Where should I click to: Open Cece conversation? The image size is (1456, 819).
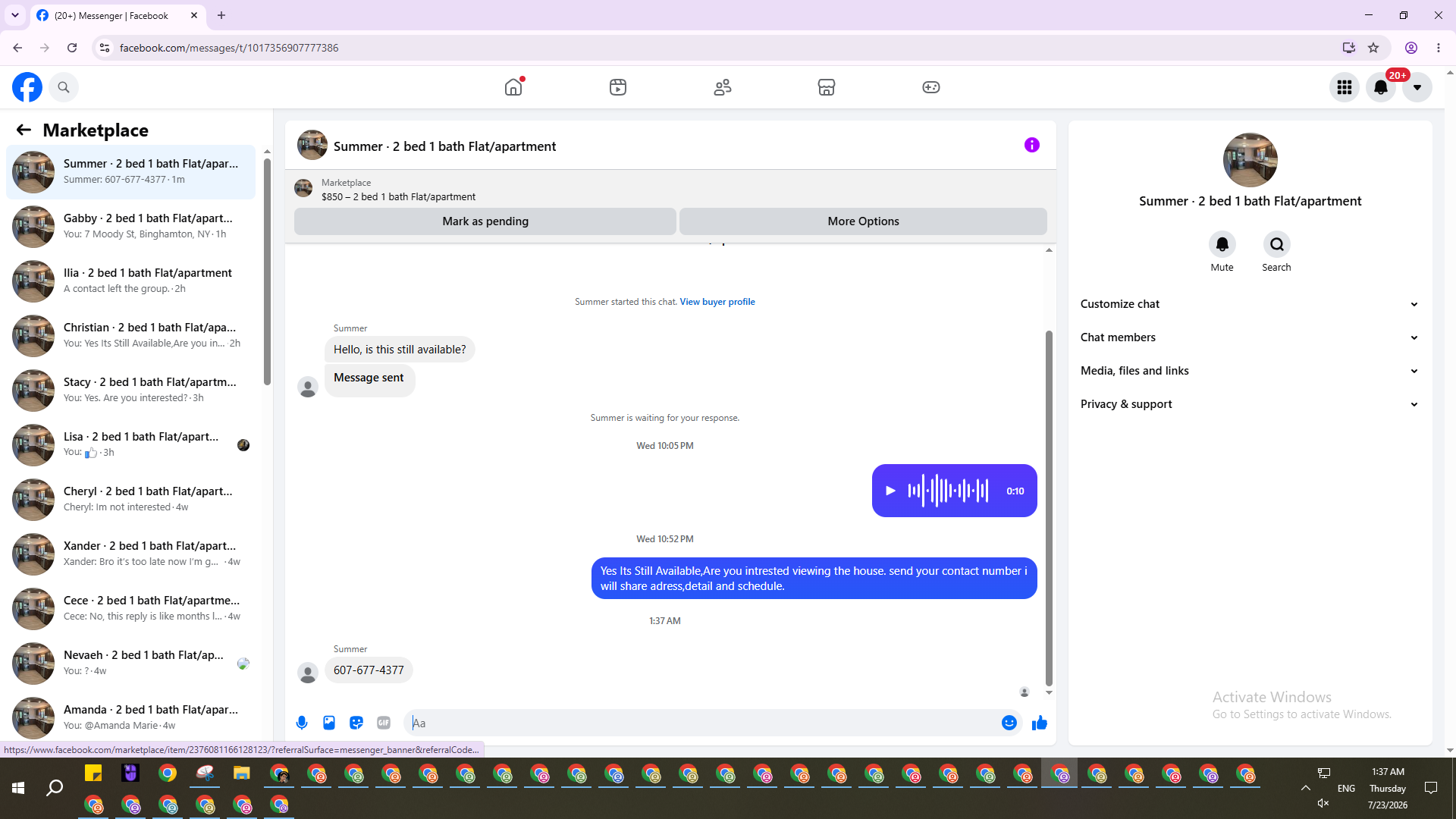(x=131, y=609)
